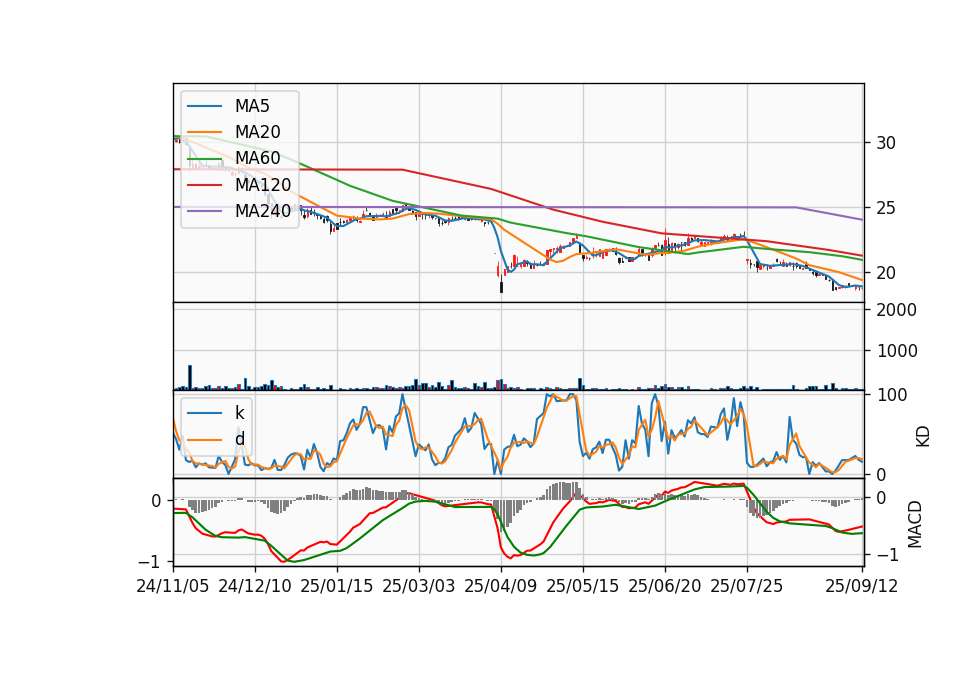Click the KD axis title
Viewport: 960px width, 690px height.
point(923,437)
